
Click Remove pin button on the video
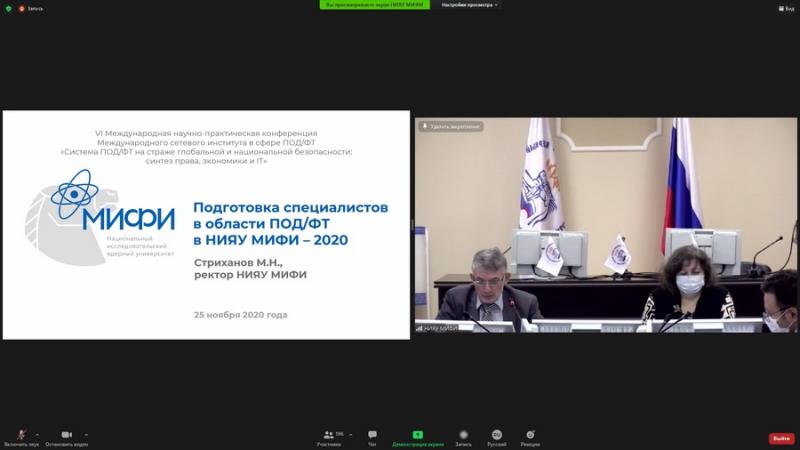451,127
